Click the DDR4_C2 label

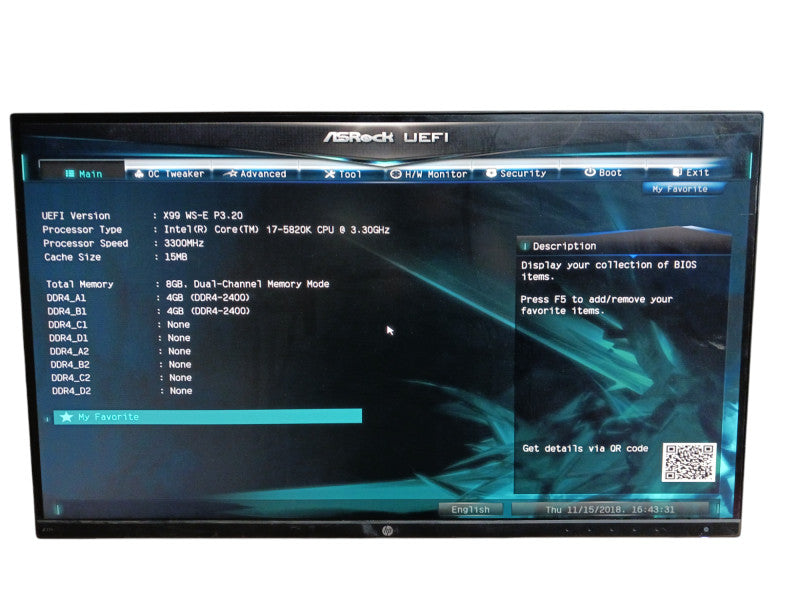click(71, 378)
